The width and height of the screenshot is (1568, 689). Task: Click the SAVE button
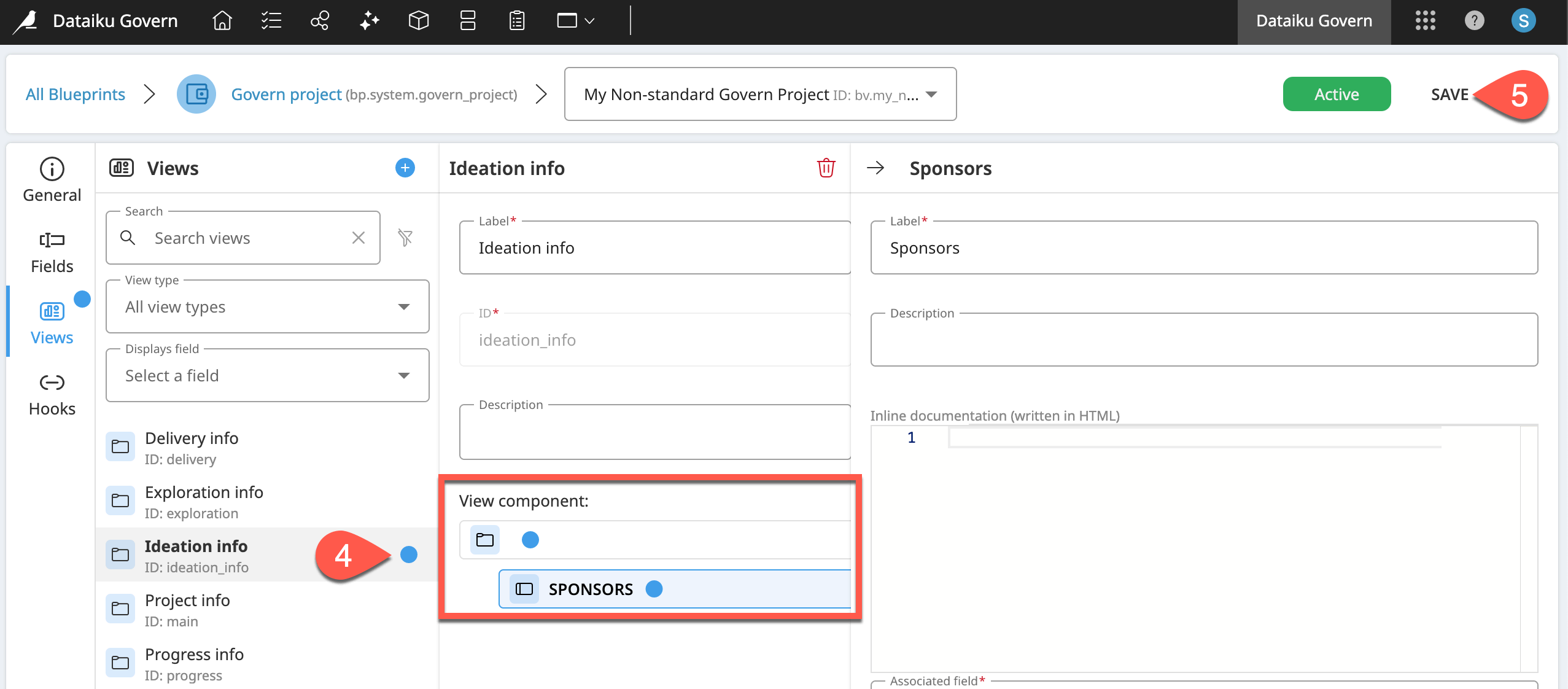pyautogui.click(x=1449, y=95)
